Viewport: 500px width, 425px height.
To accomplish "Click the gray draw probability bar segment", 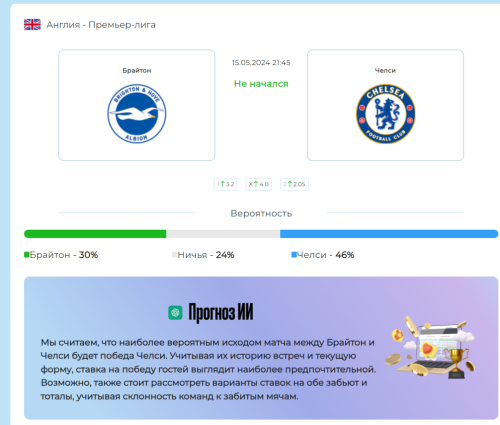I will pyautogui.click(x=223, y=234).
